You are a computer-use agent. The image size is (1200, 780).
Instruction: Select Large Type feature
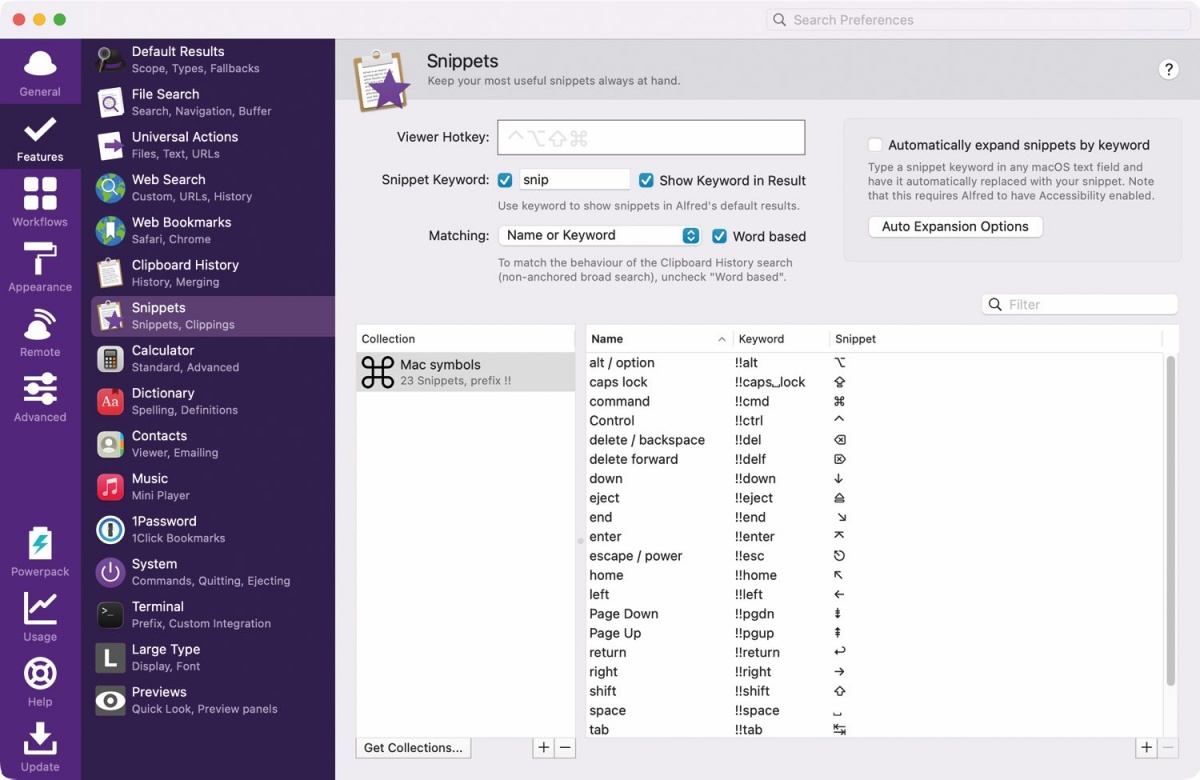pyautogui.click(x=213, y=657)
